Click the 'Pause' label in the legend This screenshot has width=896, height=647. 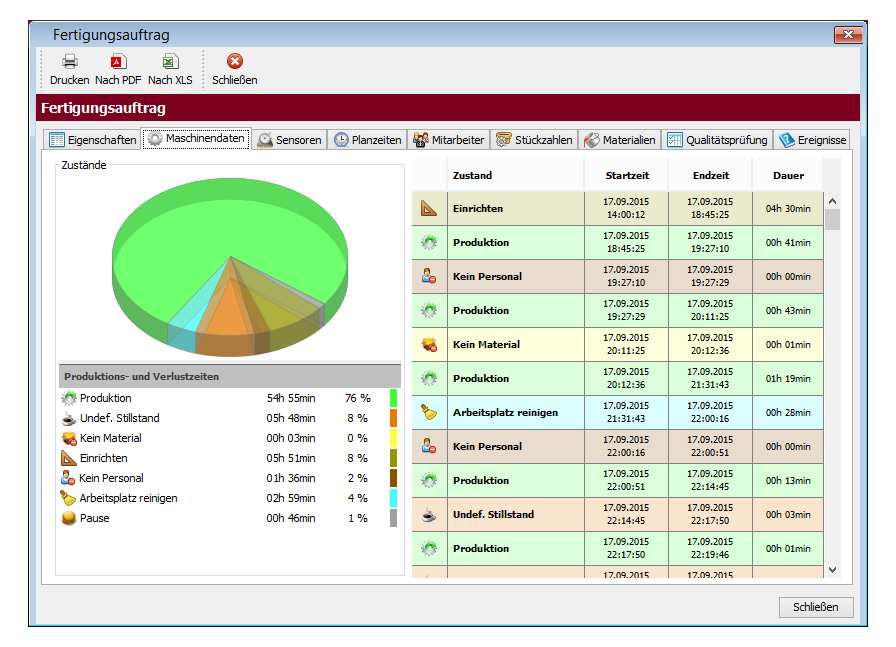(x=94, y=518)
